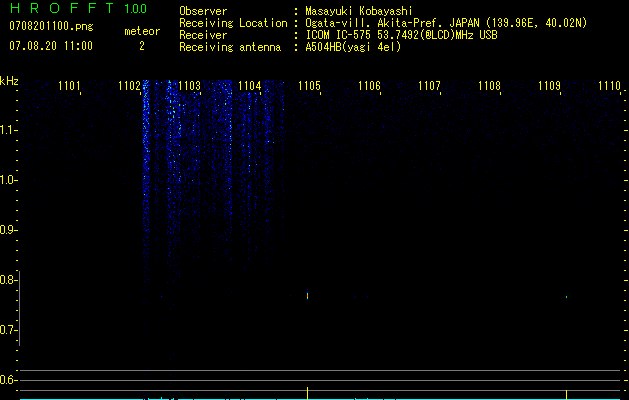Click the 1101 time axis label
This screenshot has height=400, width=629.
[x=69, y=86]
